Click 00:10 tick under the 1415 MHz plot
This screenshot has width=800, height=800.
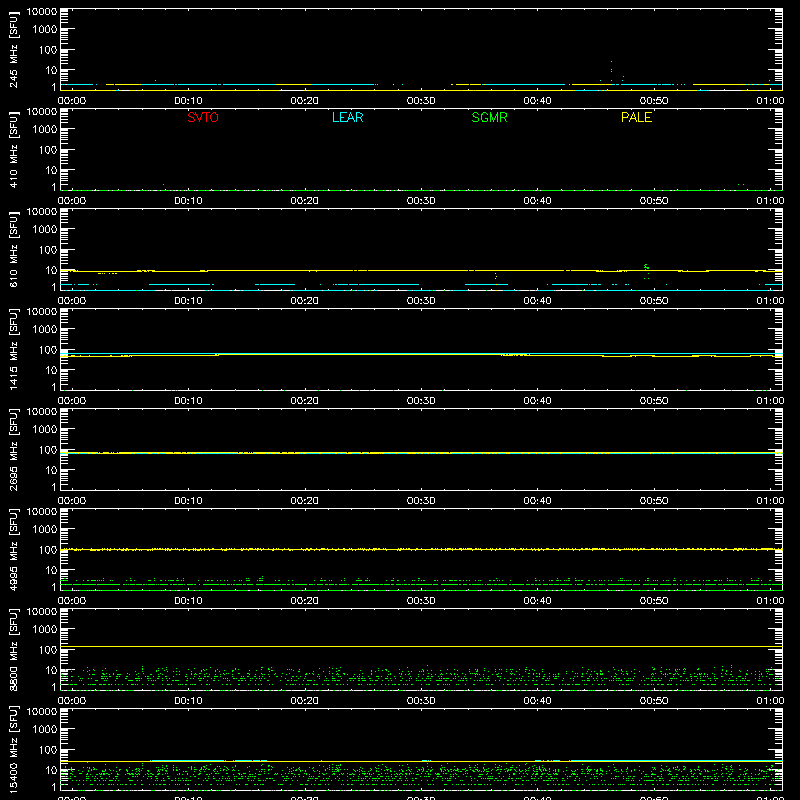pos(188,401)
